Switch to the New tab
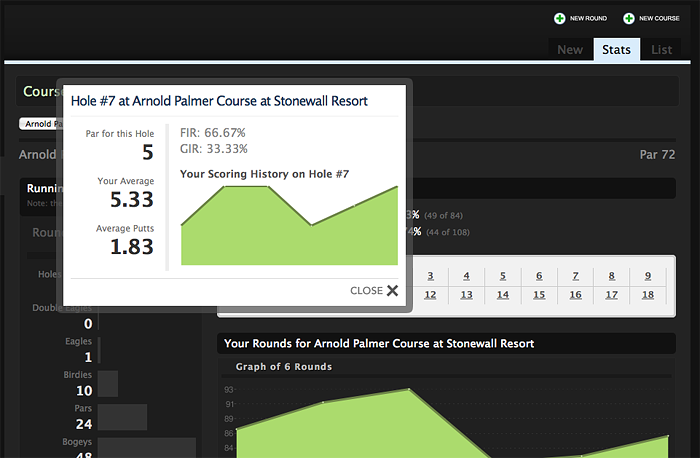 pos(570,50)
